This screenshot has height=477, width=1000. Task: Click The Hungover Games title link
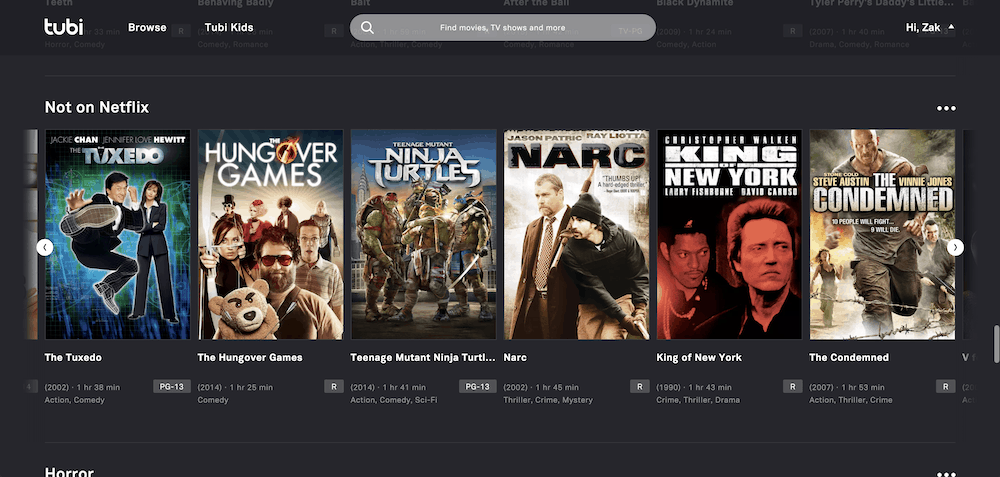point(250,357)
